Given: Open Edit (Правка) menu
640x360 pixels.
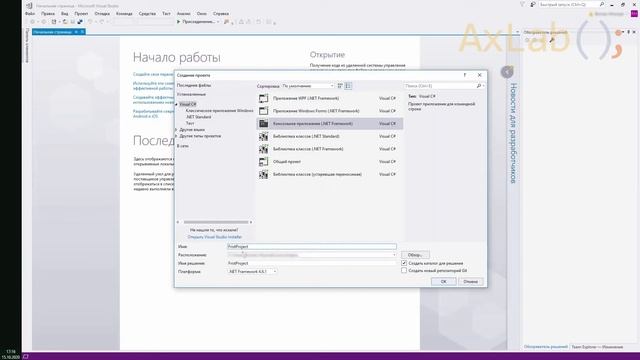Looking at the screenshot, I should point(48,13).
